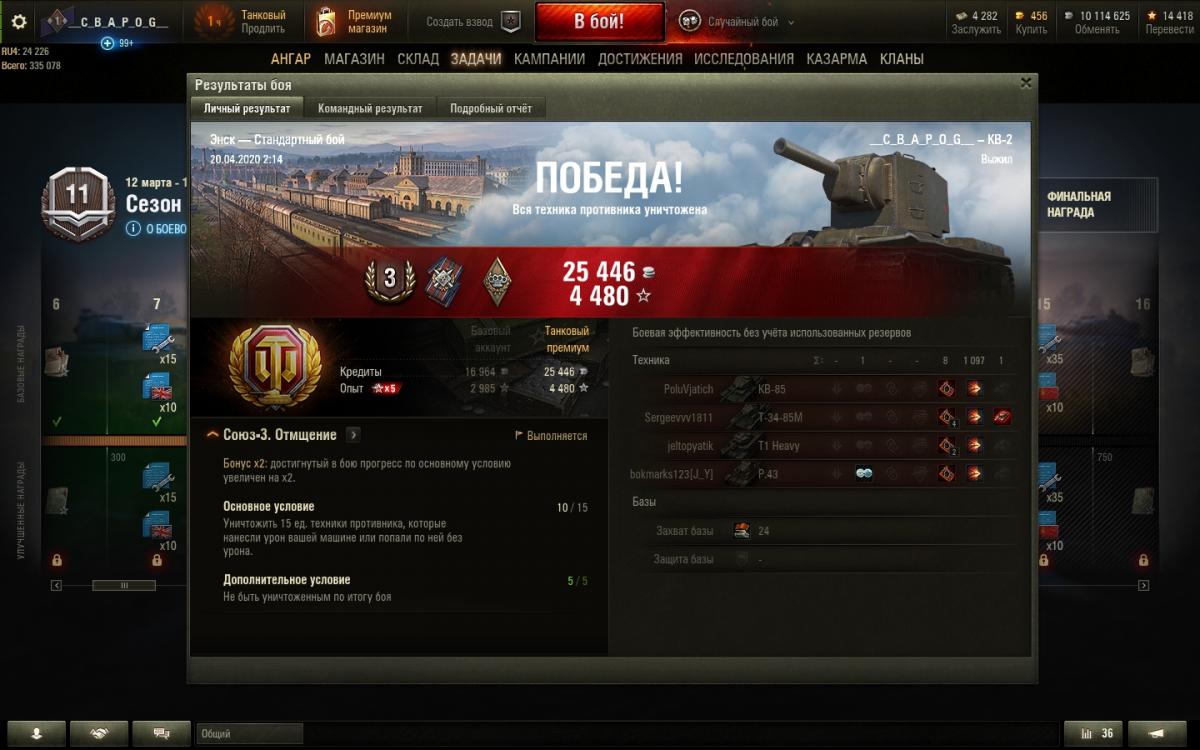The width and height of the screenshot is (1200, 750).
Task: Click the handshake referral icon
Action: [99, 733]
